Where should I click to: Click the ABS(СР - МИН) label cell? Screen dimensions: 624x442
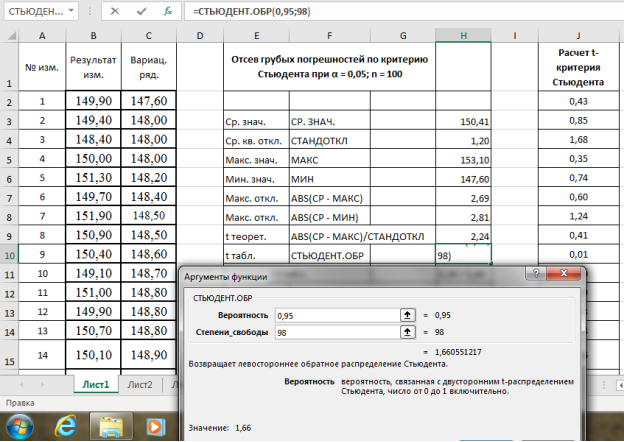330,216
